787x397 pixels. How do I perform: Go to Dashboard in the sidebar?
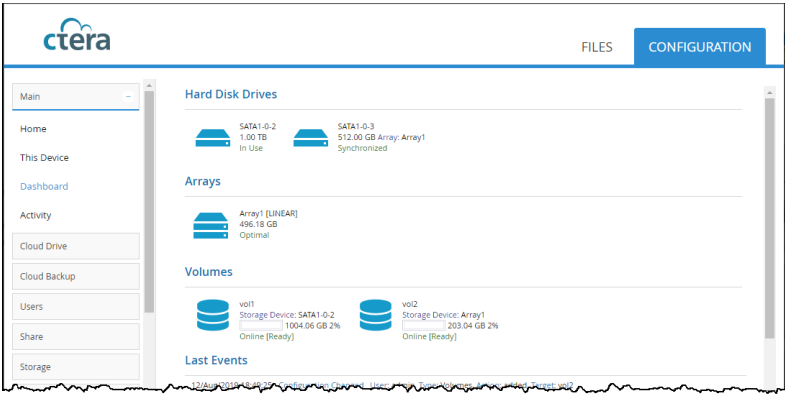(44, 186)
